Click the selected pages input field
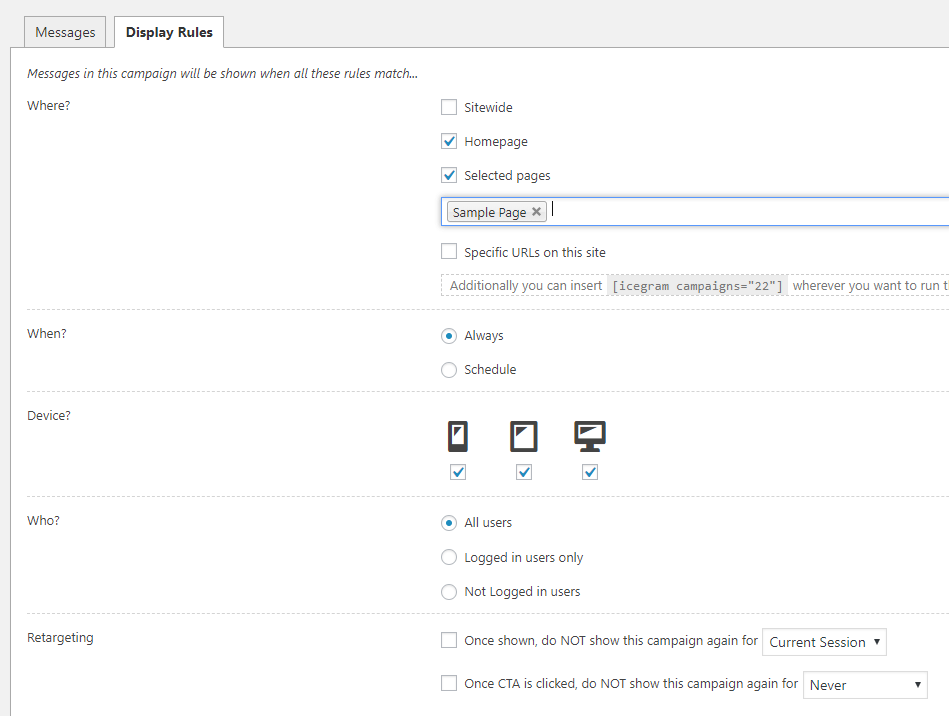Viewport: 949px width, 716px height. click(740, 212)
